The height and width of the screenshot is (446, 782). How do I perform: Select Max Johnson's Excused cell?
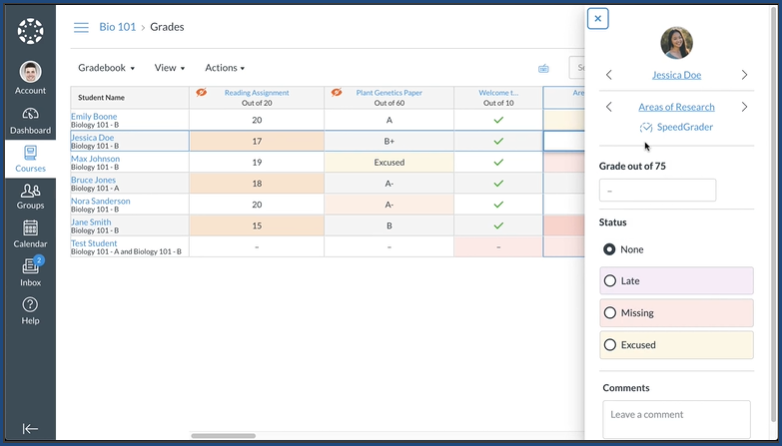(389, 162)
